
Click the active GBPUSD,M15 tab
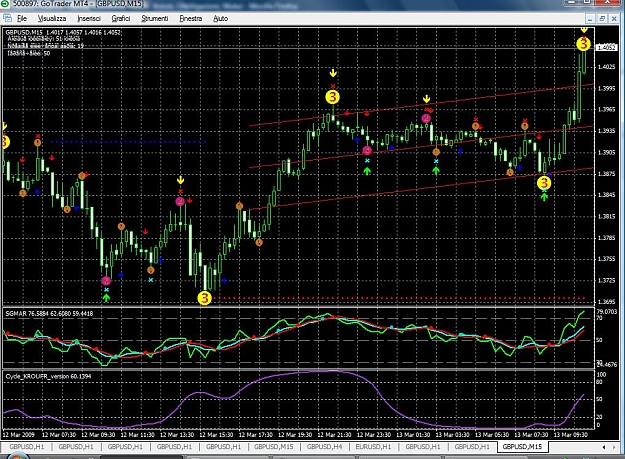pos(522,447)
